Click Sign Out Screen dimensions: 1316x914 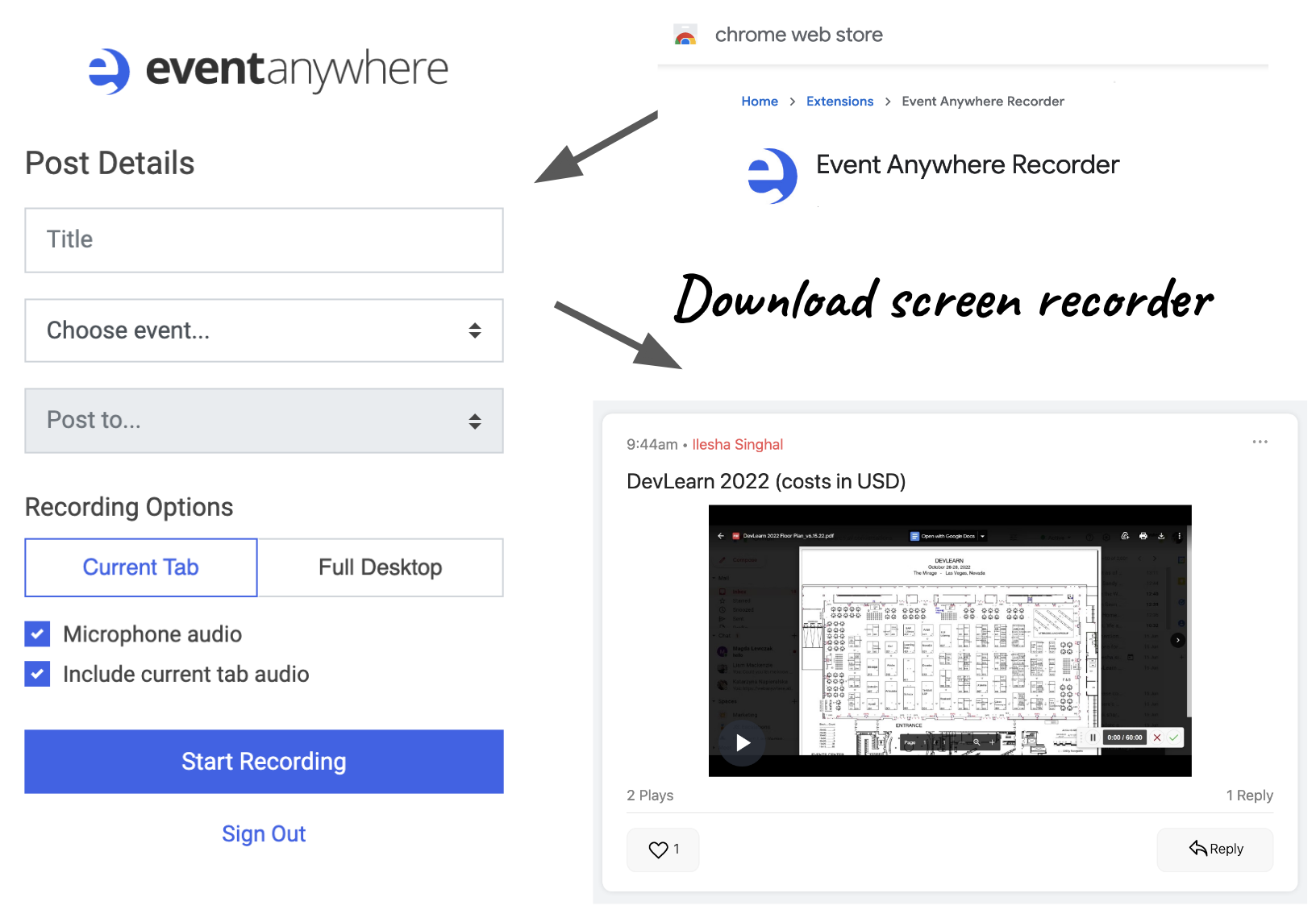[264, 833]
